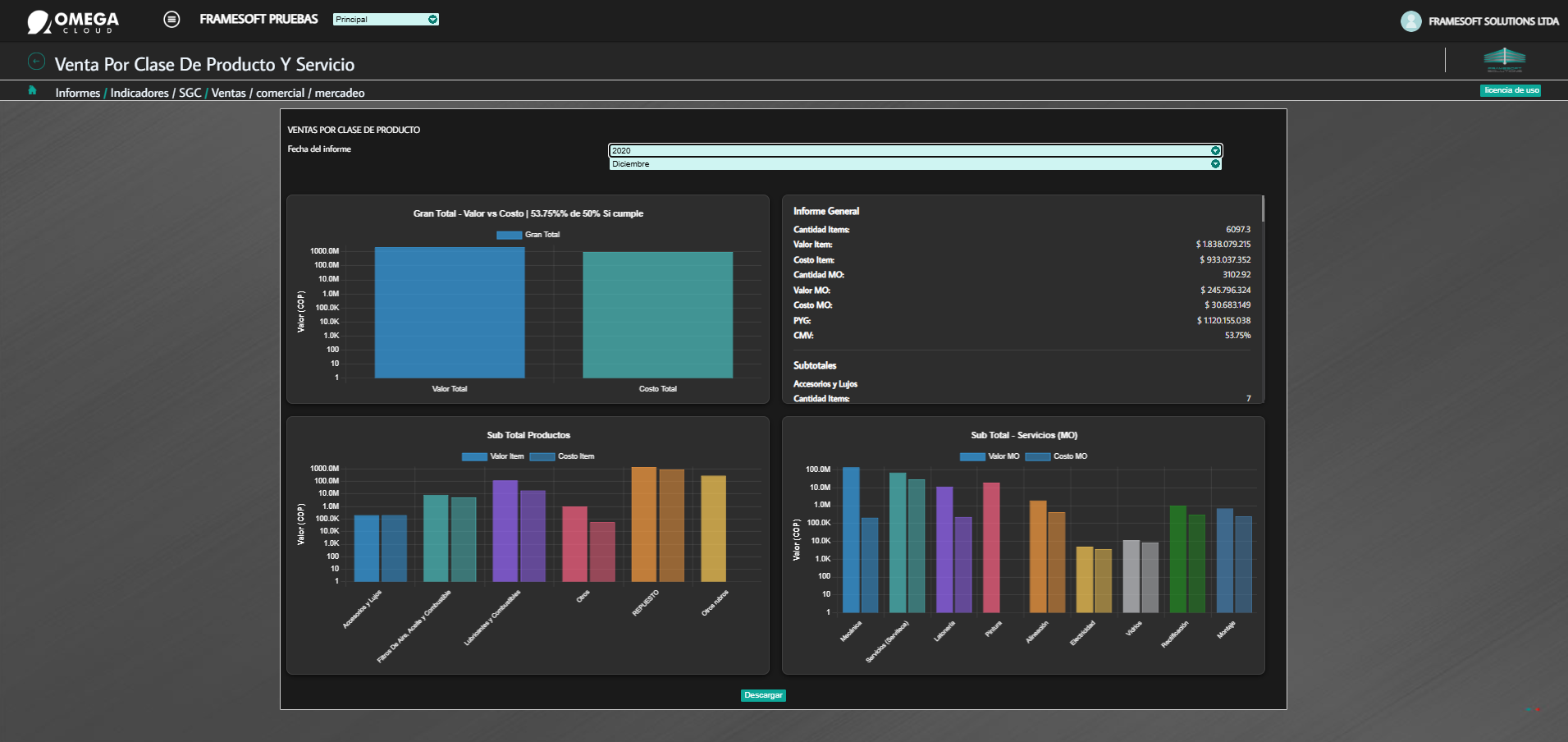Open the 2020 year dropdown

pyautogui.click(x=916, y=150)
